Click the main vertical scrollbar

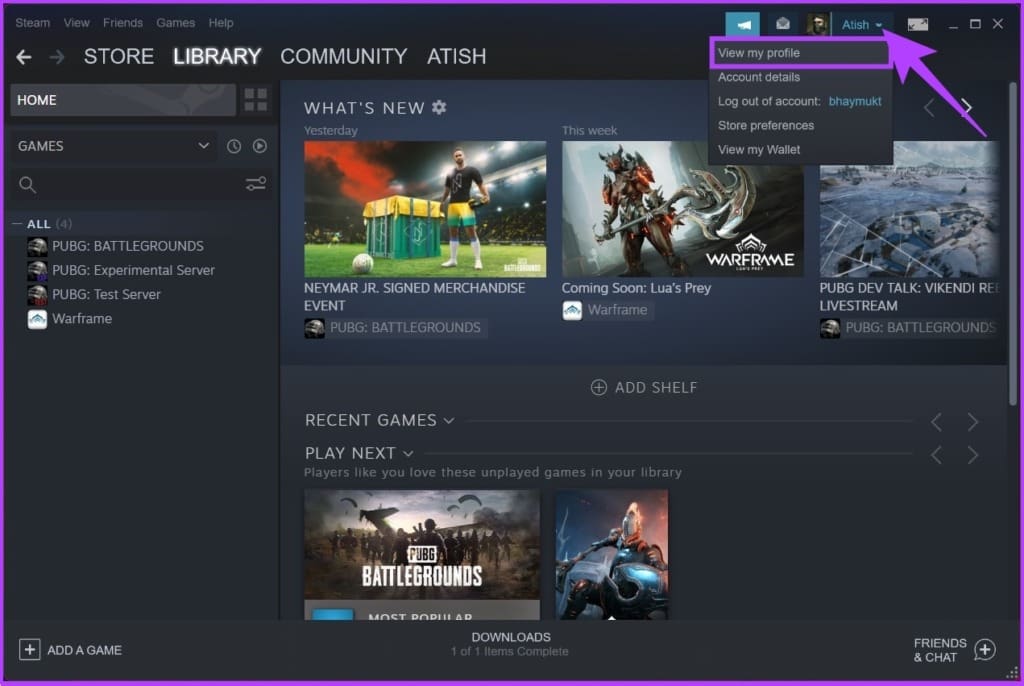(x=1012, y=243)
